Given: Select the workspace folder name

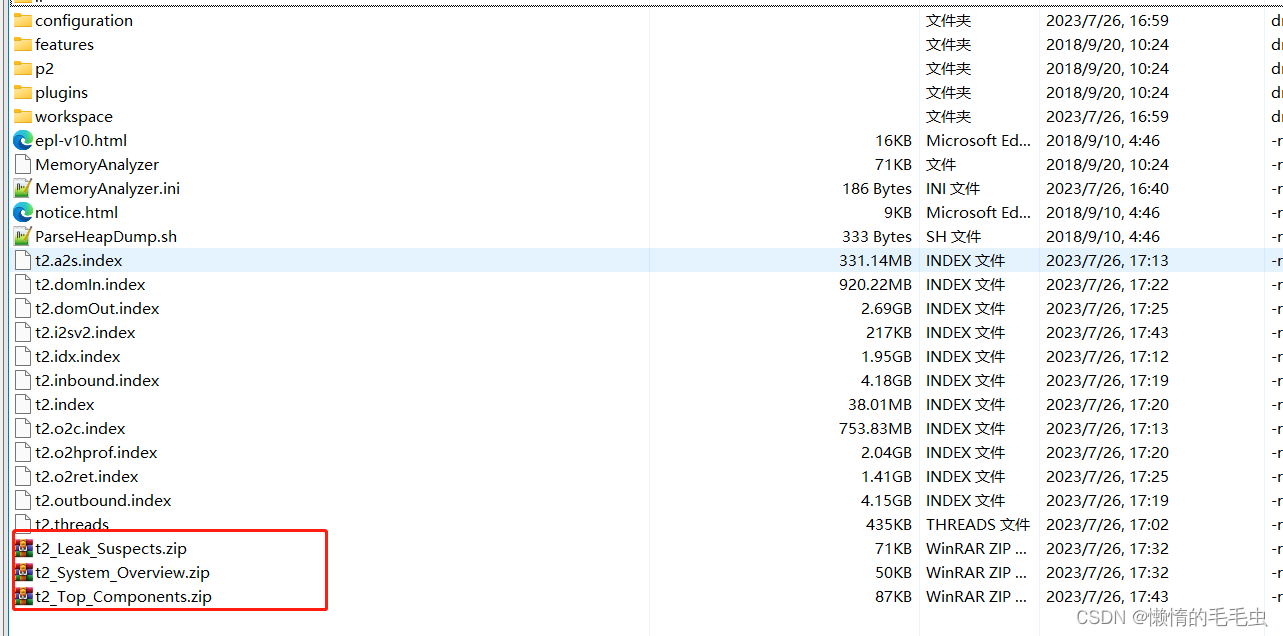Looking at the screenshot, I should pos(74,116).
